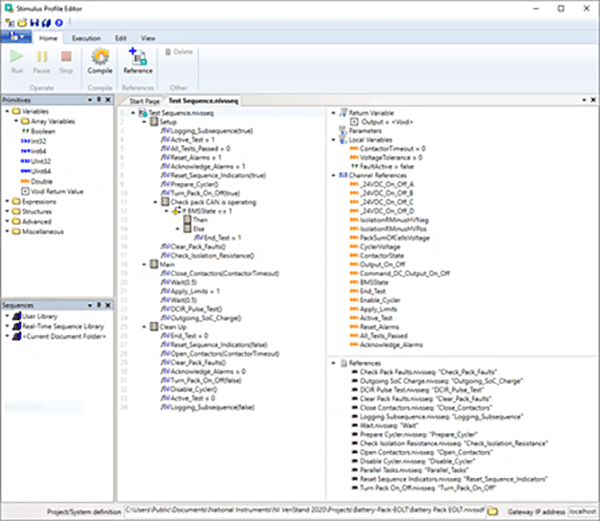Select the Setup block icon
600x521 pixels.
tap(154, 122)
